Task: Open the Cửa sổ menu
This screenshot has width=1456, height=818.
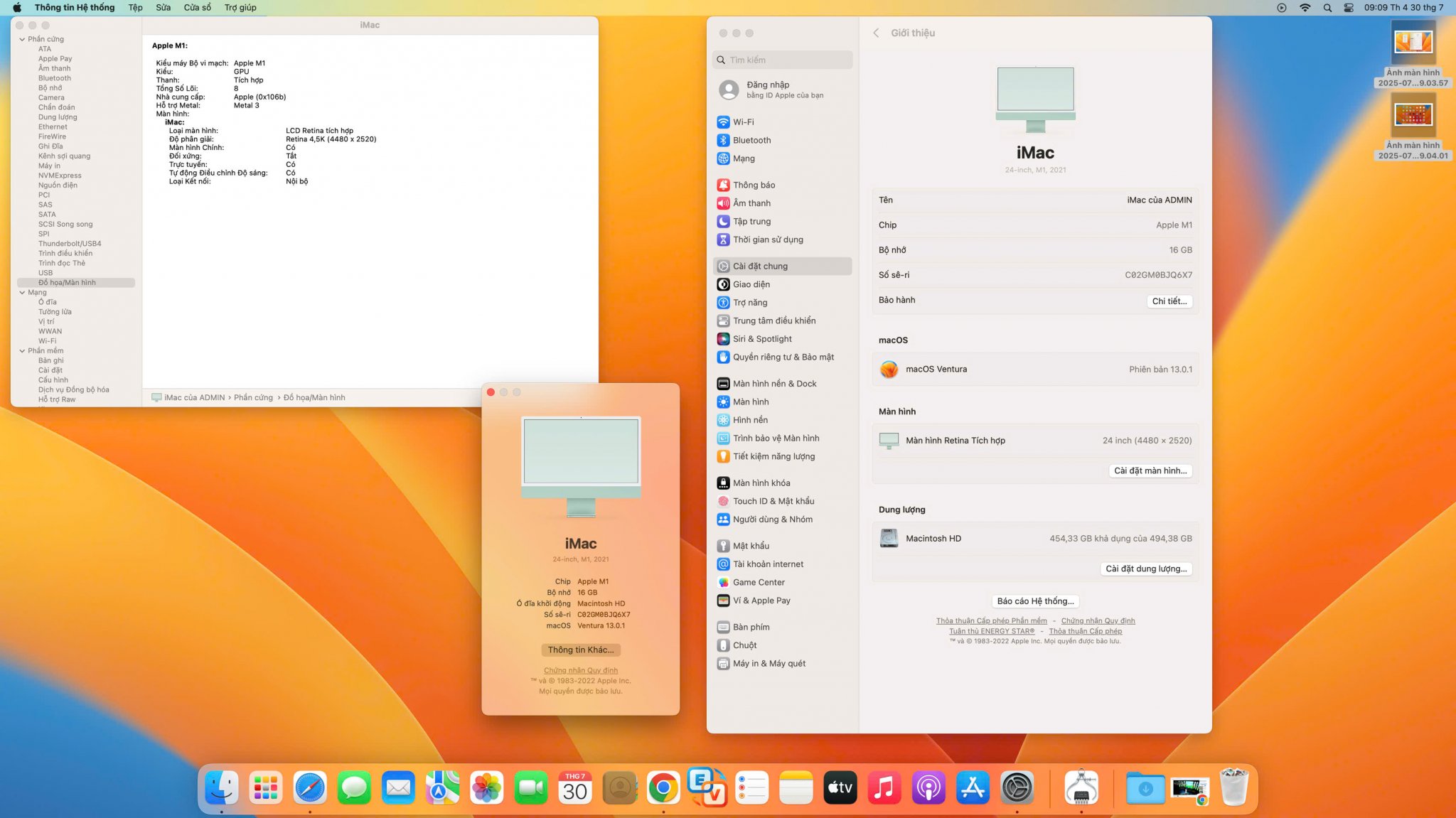Action: click(x=197, y=8)
